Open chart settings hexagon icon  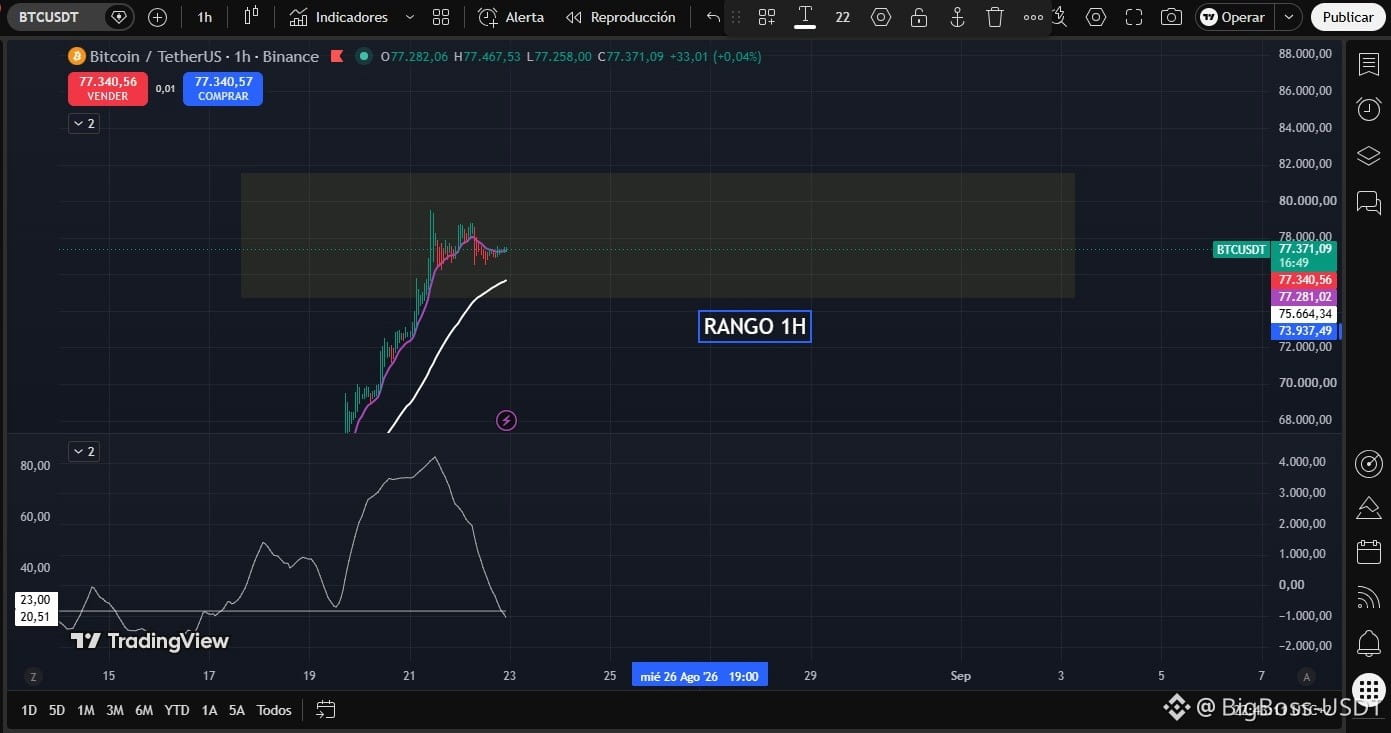[1096, 17]
